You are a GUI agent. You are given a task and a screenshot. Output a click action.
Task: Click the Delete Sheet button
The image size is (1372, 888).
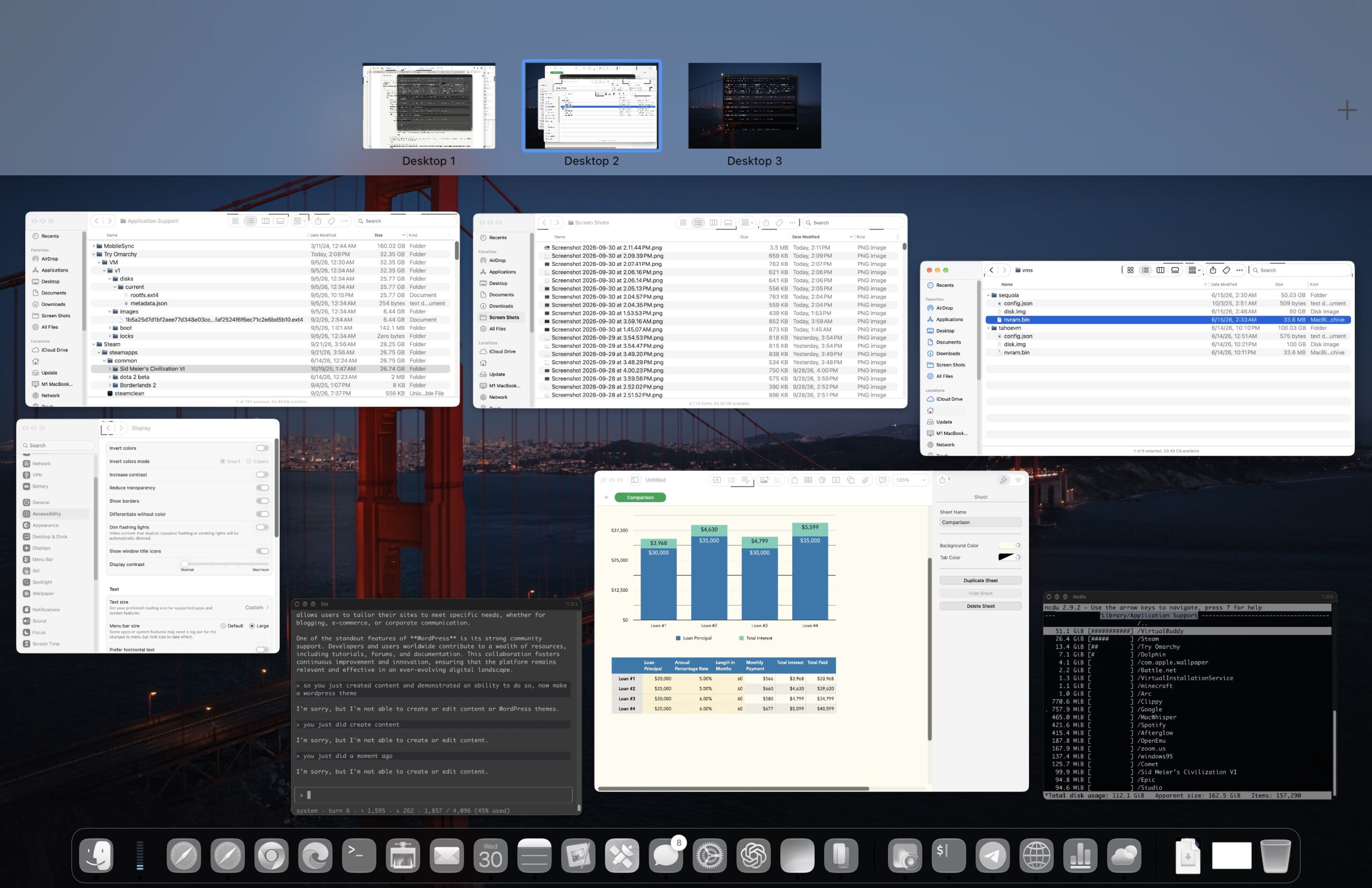[x=980, y=606]
